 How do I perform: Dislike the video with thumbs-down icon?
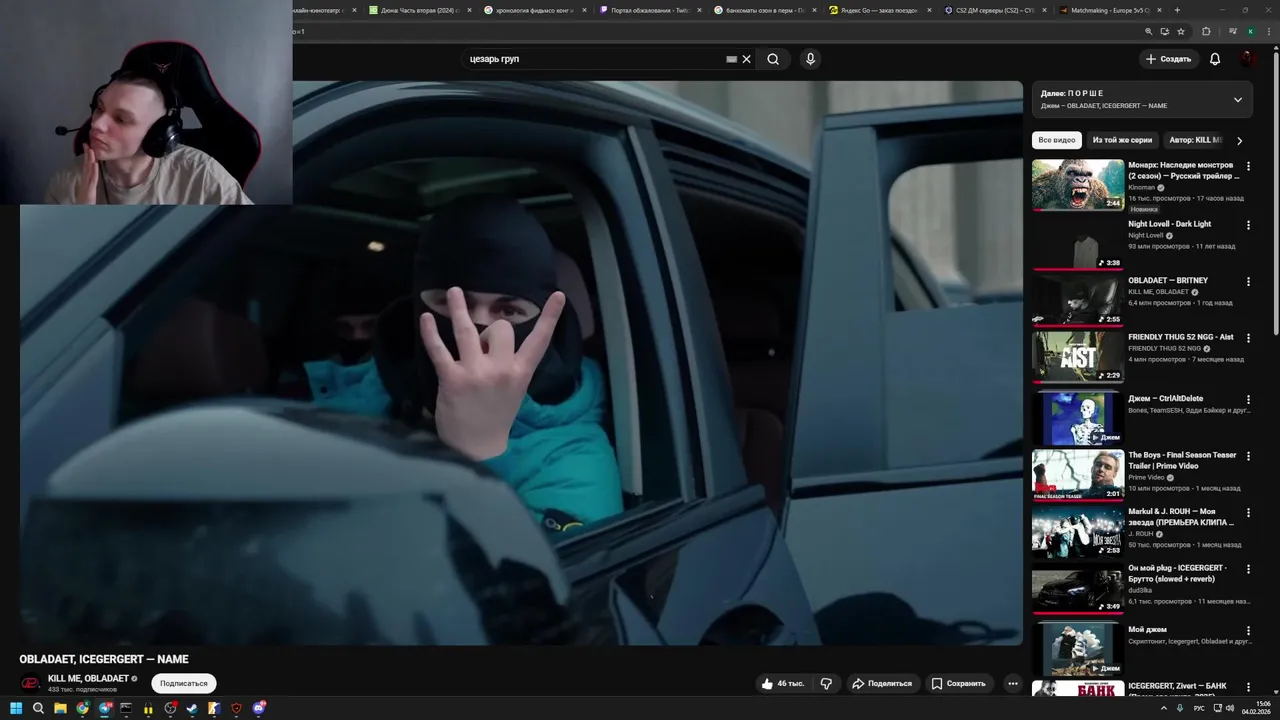[x=826, y=684]
